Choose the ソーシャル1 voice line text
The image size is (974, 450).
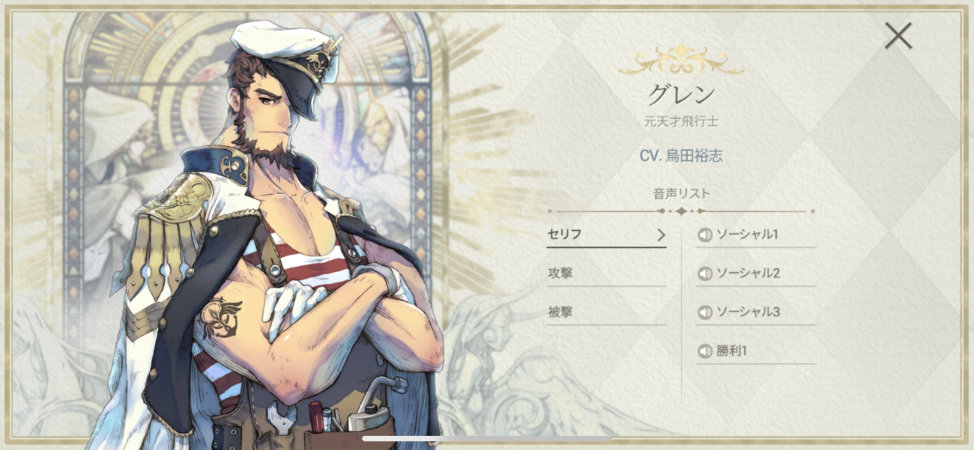coord(747,235)
